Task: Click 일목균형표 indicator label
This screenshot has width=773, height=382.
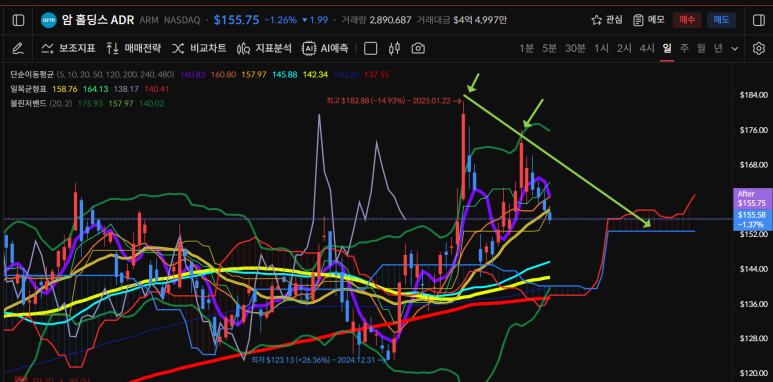Action: click(x=29, y=89)
